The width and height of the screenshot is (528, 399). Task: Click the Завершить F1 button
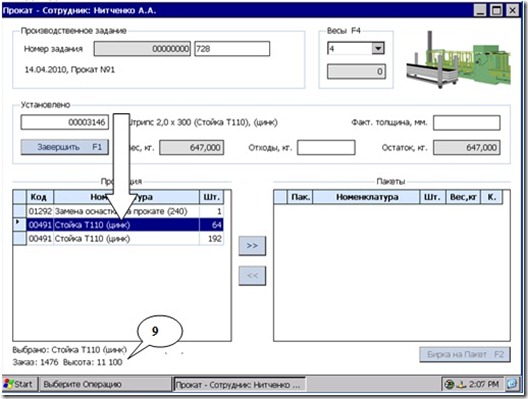65,147
